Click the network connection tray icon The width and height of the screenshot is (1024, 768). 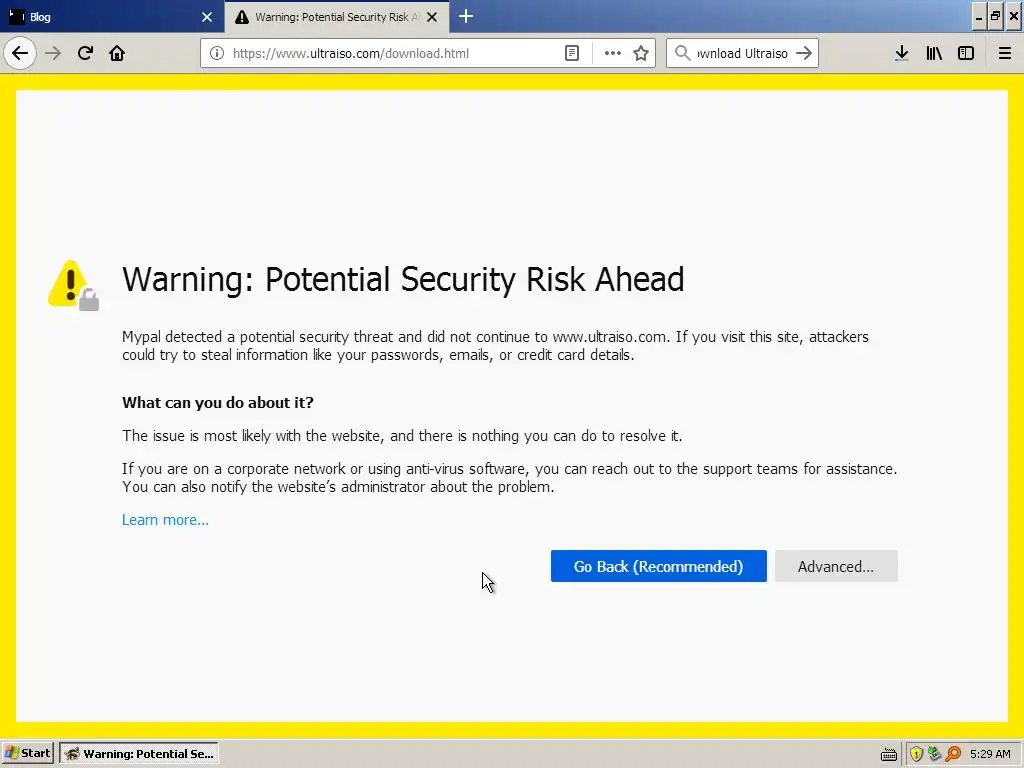935,754
